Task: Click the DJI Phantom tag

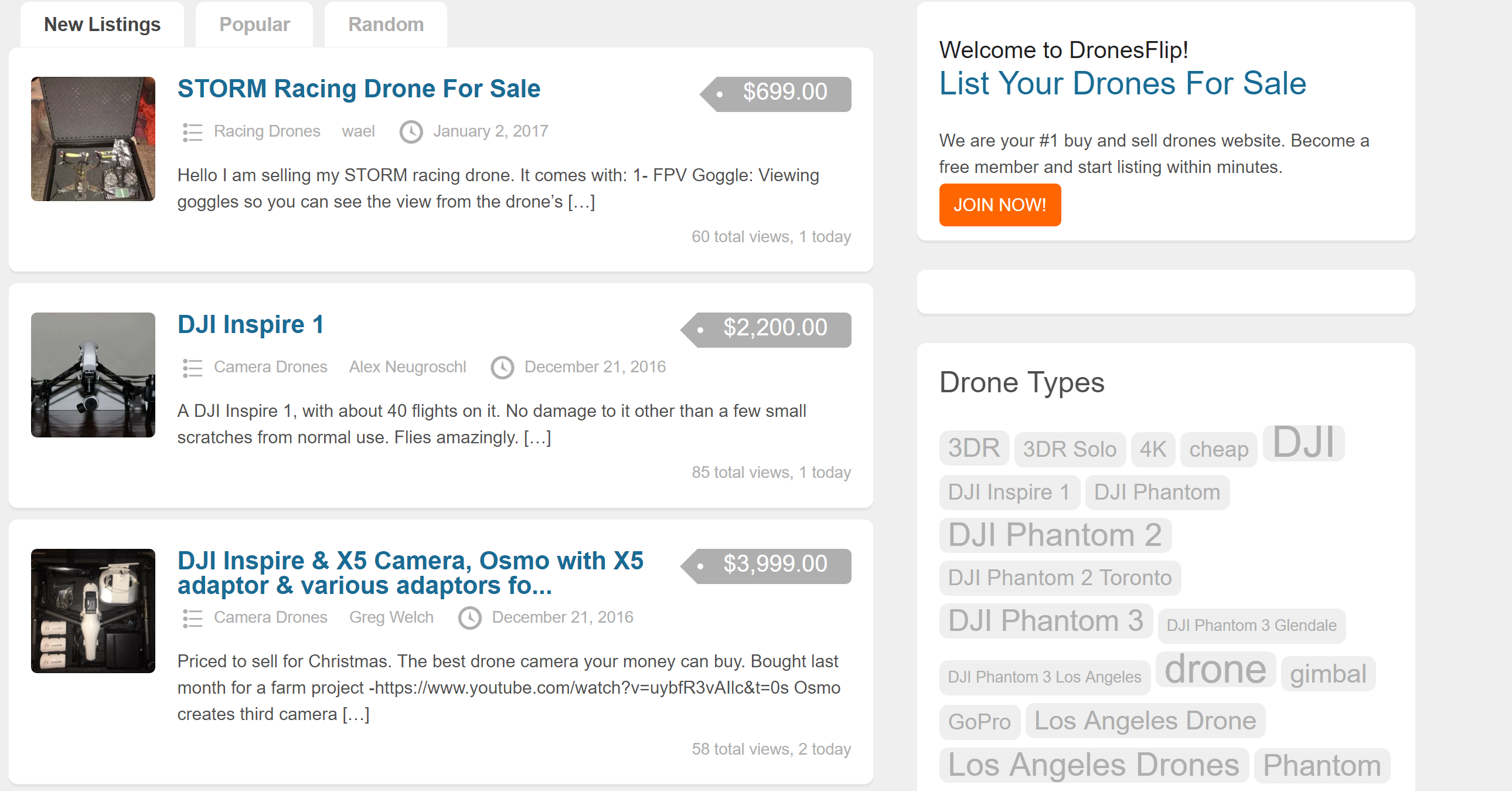Action: pos(1157,492)
